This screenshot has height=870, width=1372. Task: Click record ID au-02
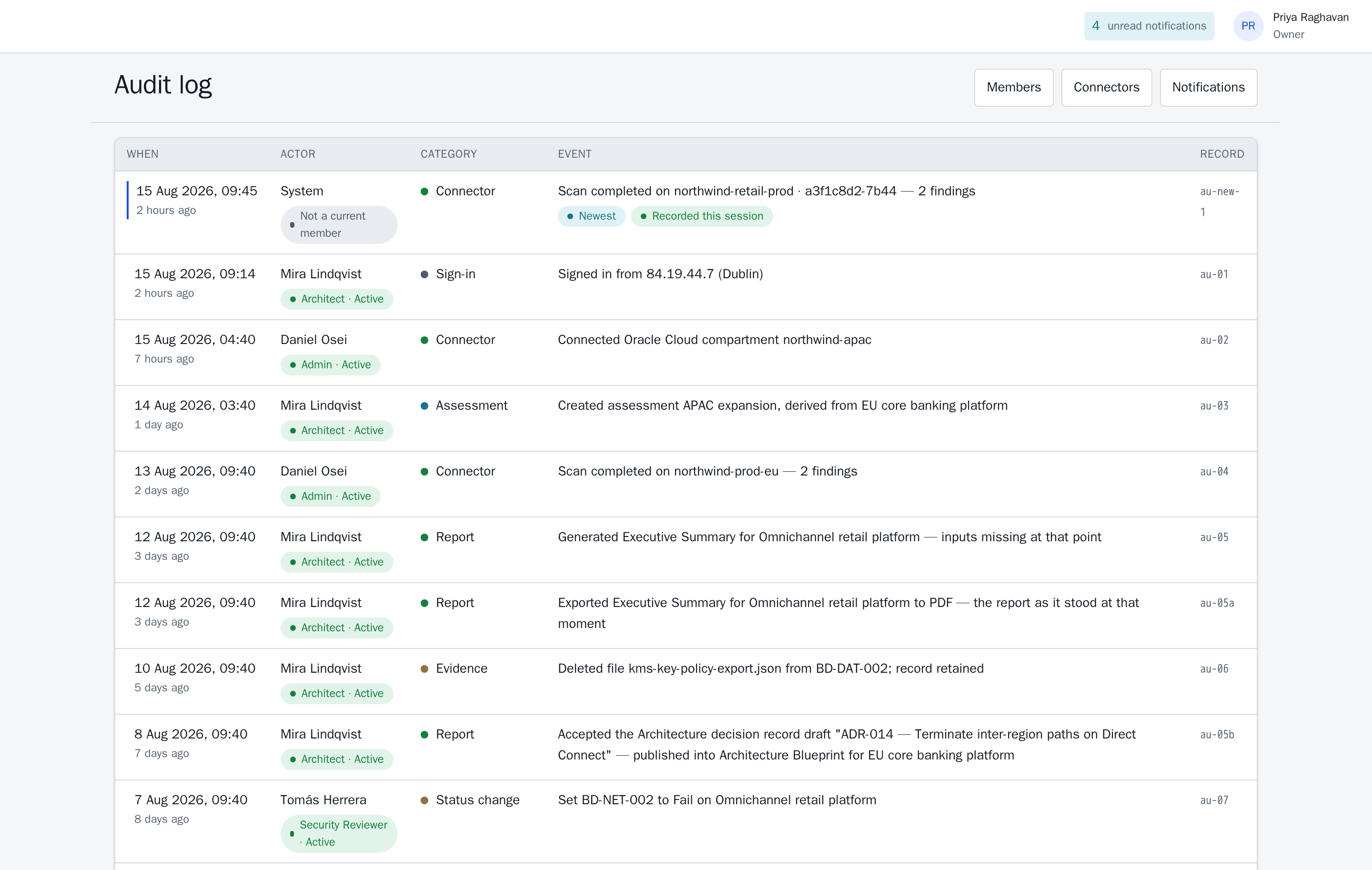tap(1214, 340)
